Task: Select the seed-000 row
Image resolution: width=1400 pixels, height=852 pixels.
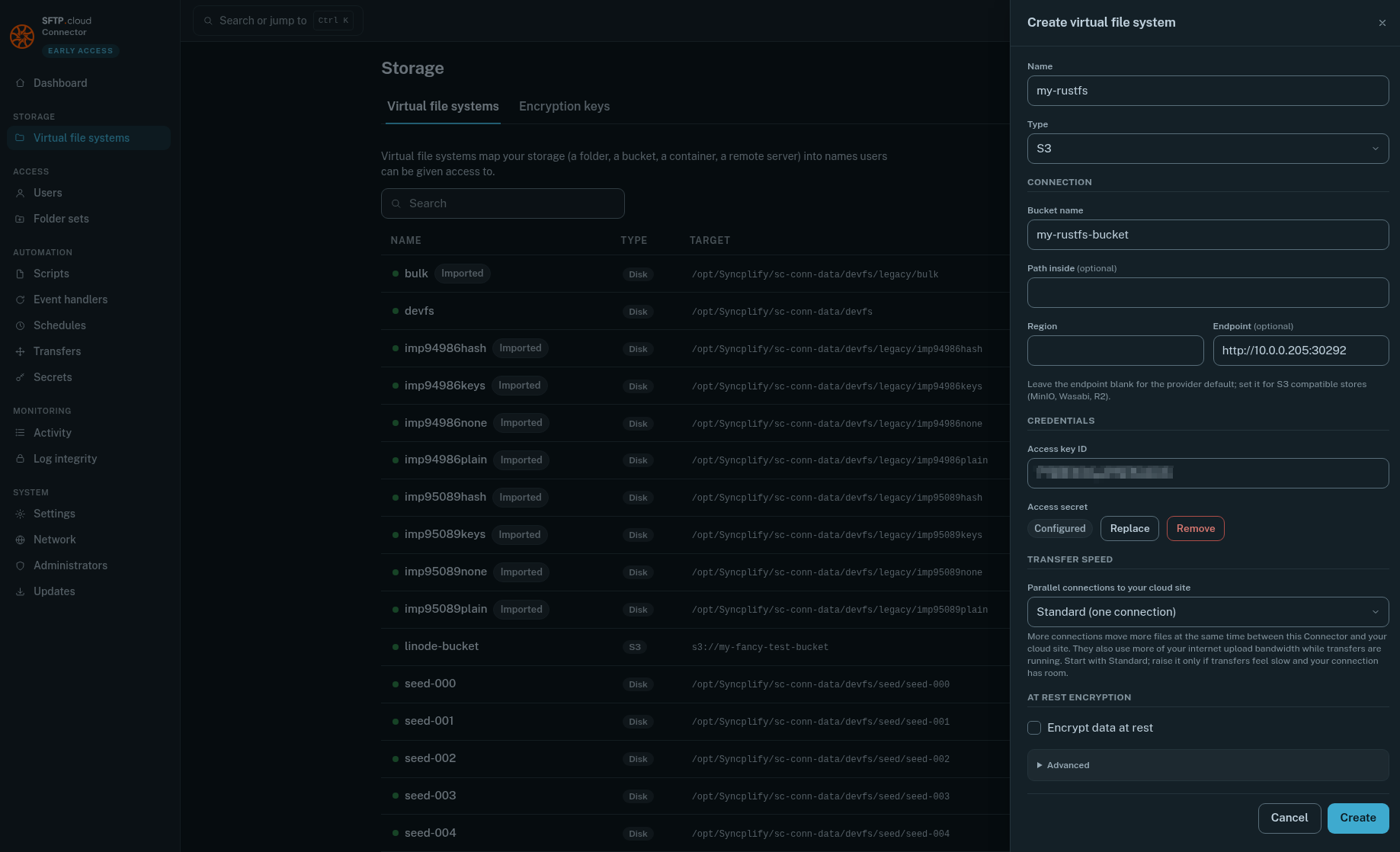Action: click(x=695, y=684)
